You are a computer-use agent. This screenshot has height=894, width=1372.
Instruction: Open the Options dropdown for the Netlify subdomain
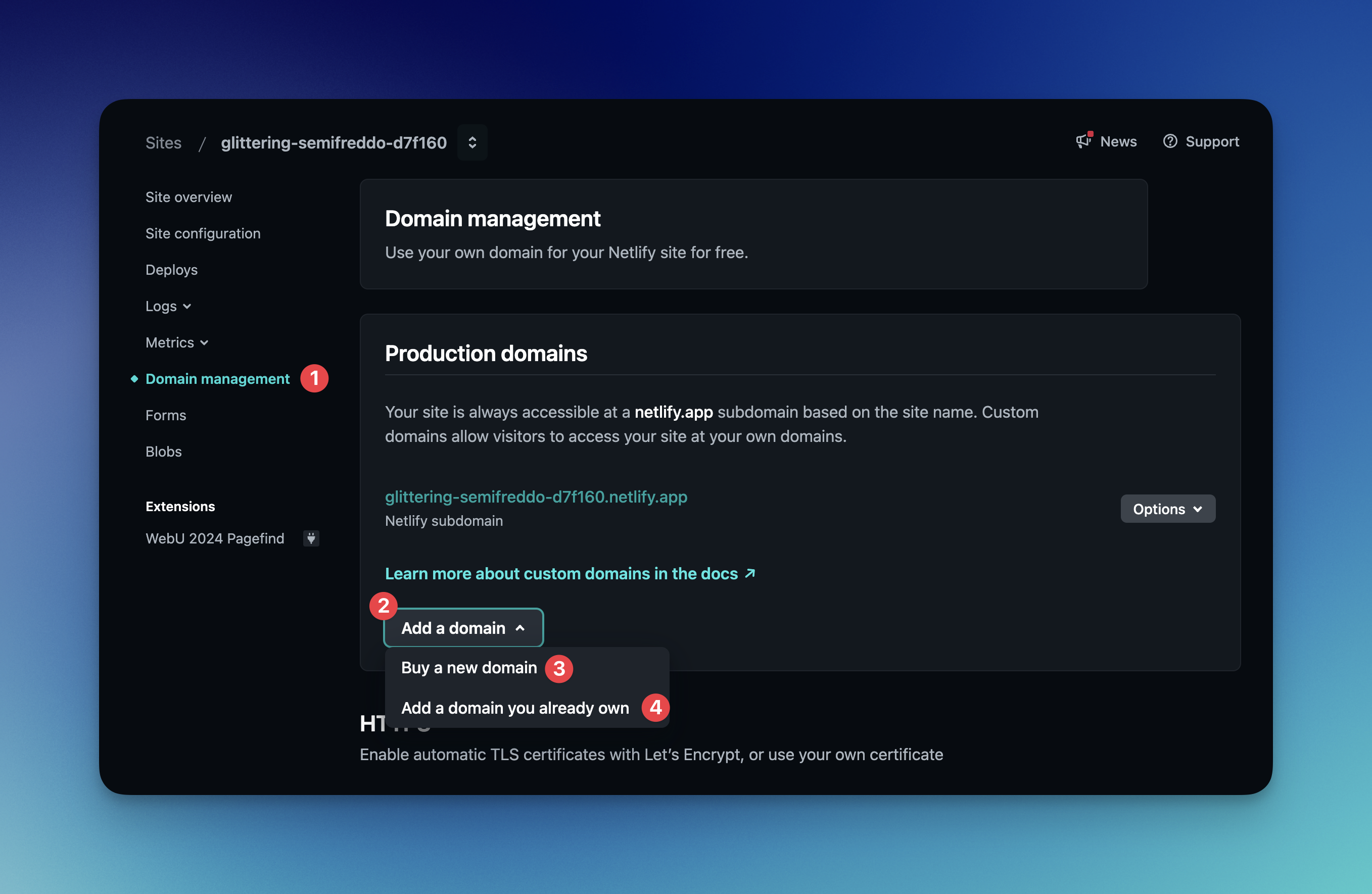pos(1167,509)
